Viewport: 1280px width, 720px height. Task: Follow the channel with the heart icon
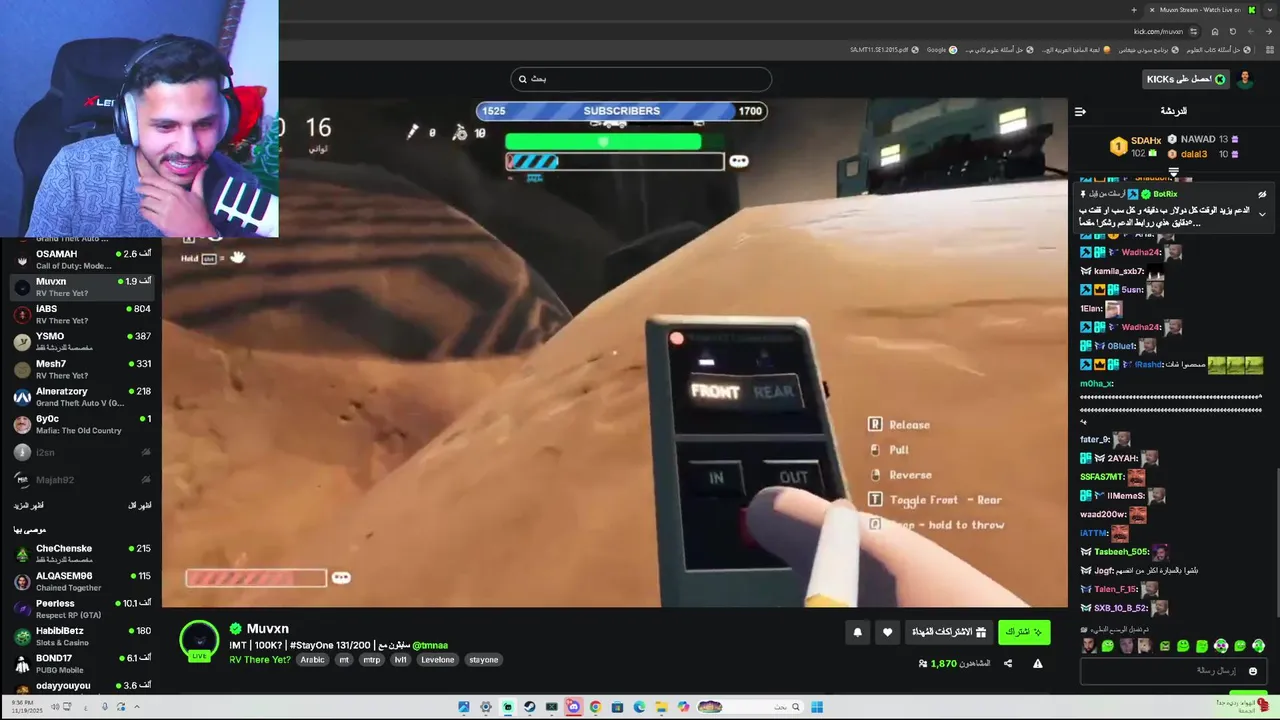[x=887, y=632]
